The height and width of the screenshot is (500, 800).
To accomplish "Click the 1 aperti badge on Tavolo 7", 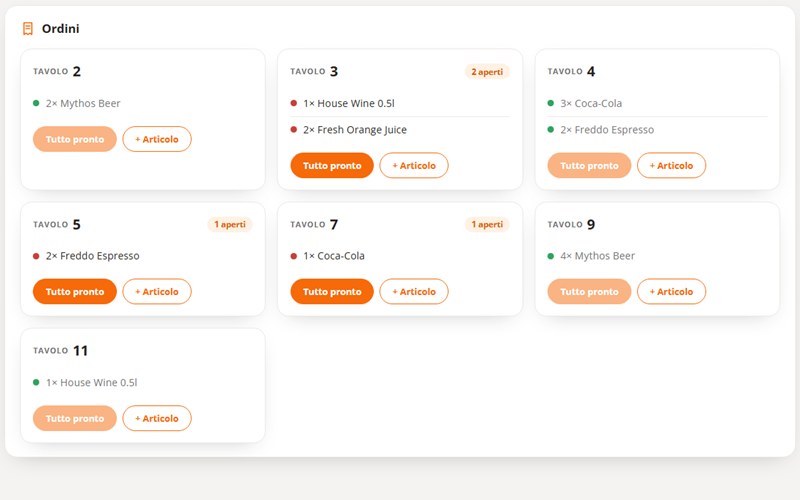I will (x=487, y=224).
